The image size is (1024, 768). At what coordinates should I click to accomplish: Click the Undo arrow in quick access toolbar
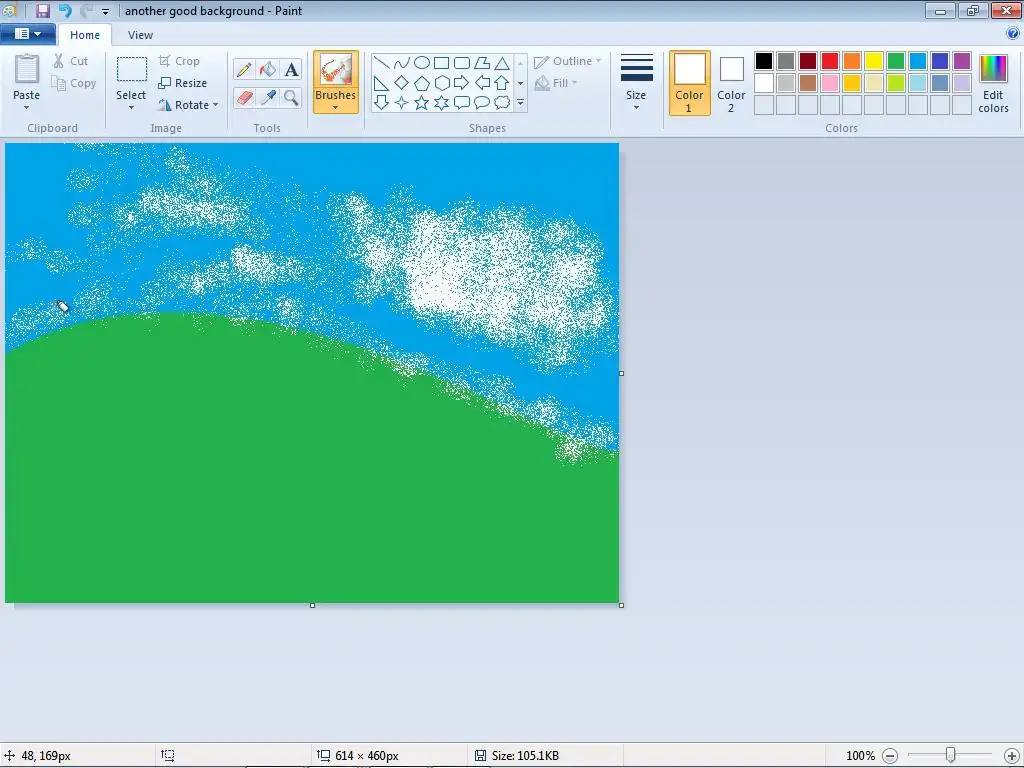tap(65, 10)
